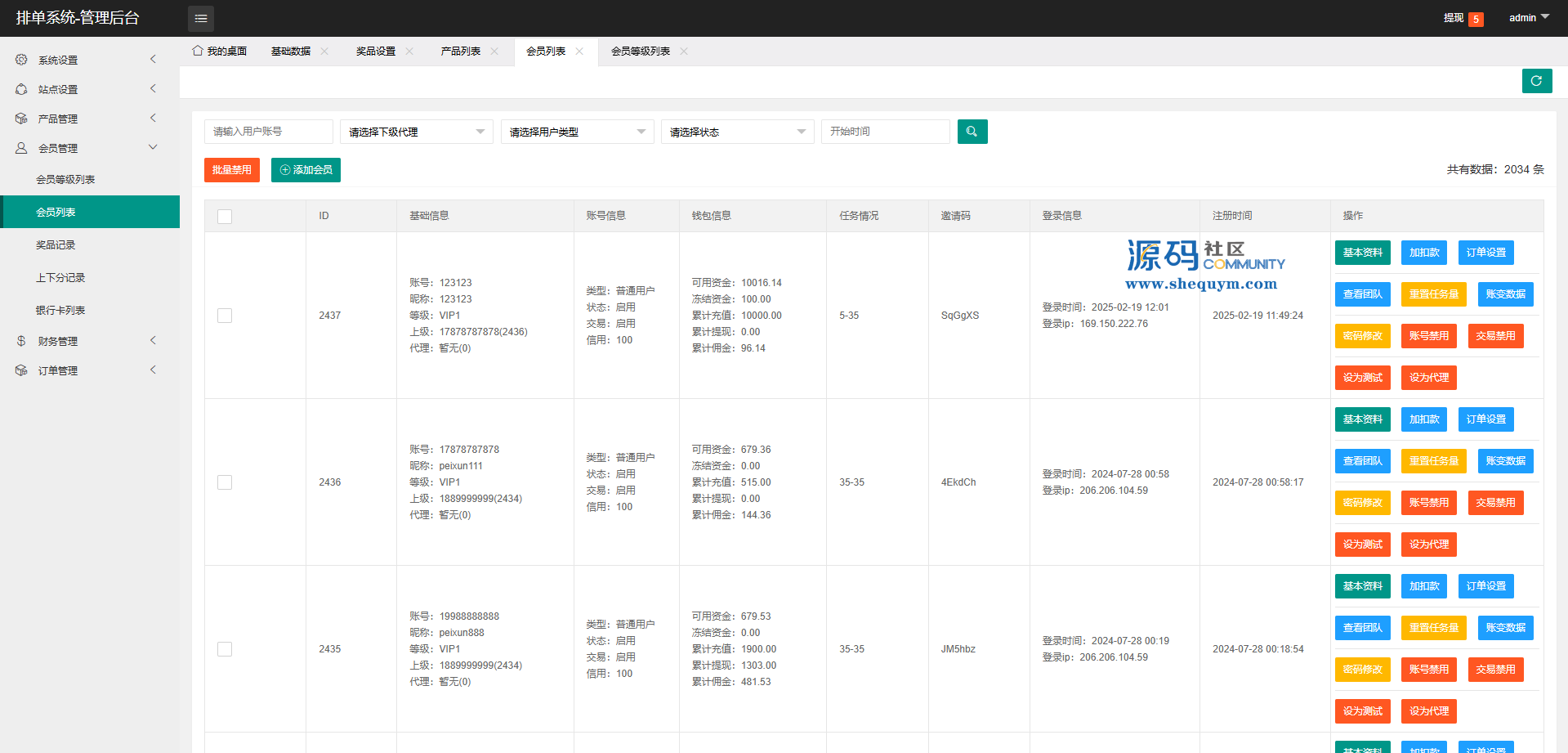Screen dimensions: 1568x753
Task: Toggle the sidebar hamburger menu icon
Action: point(201,18)
